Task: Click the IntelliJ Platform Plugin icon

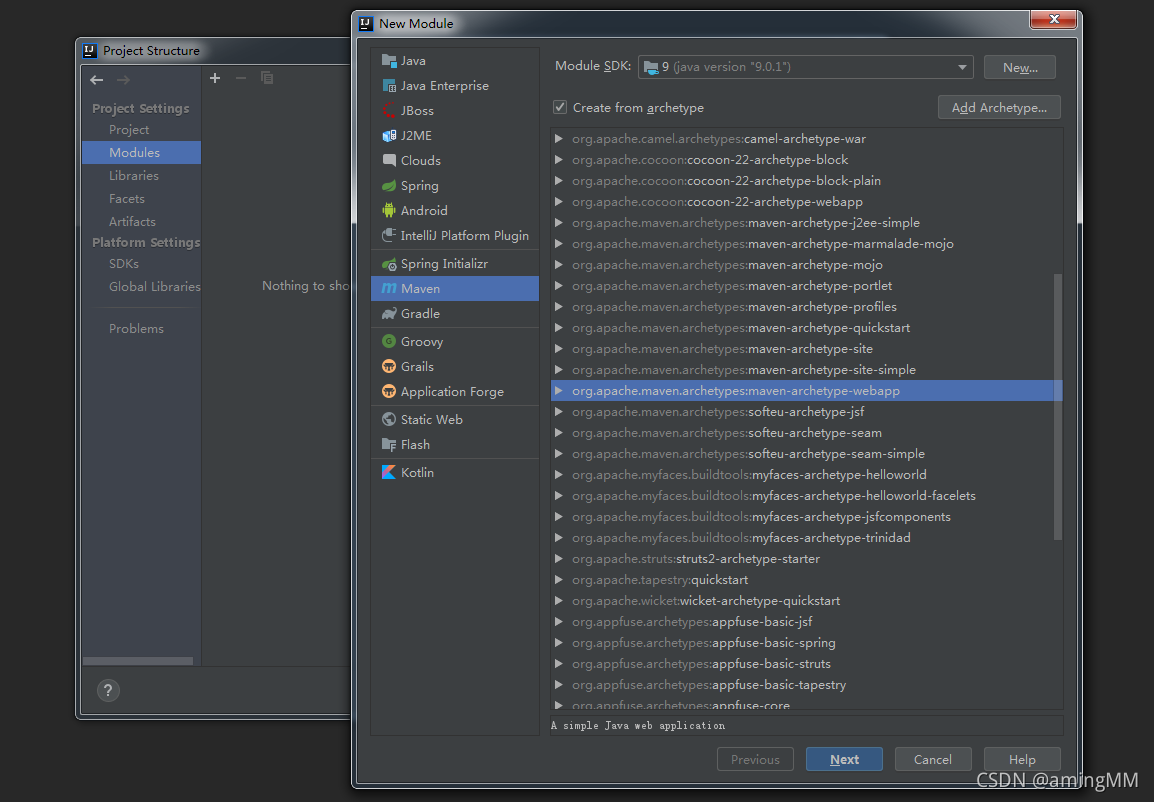Action: (x=389, y=235)
